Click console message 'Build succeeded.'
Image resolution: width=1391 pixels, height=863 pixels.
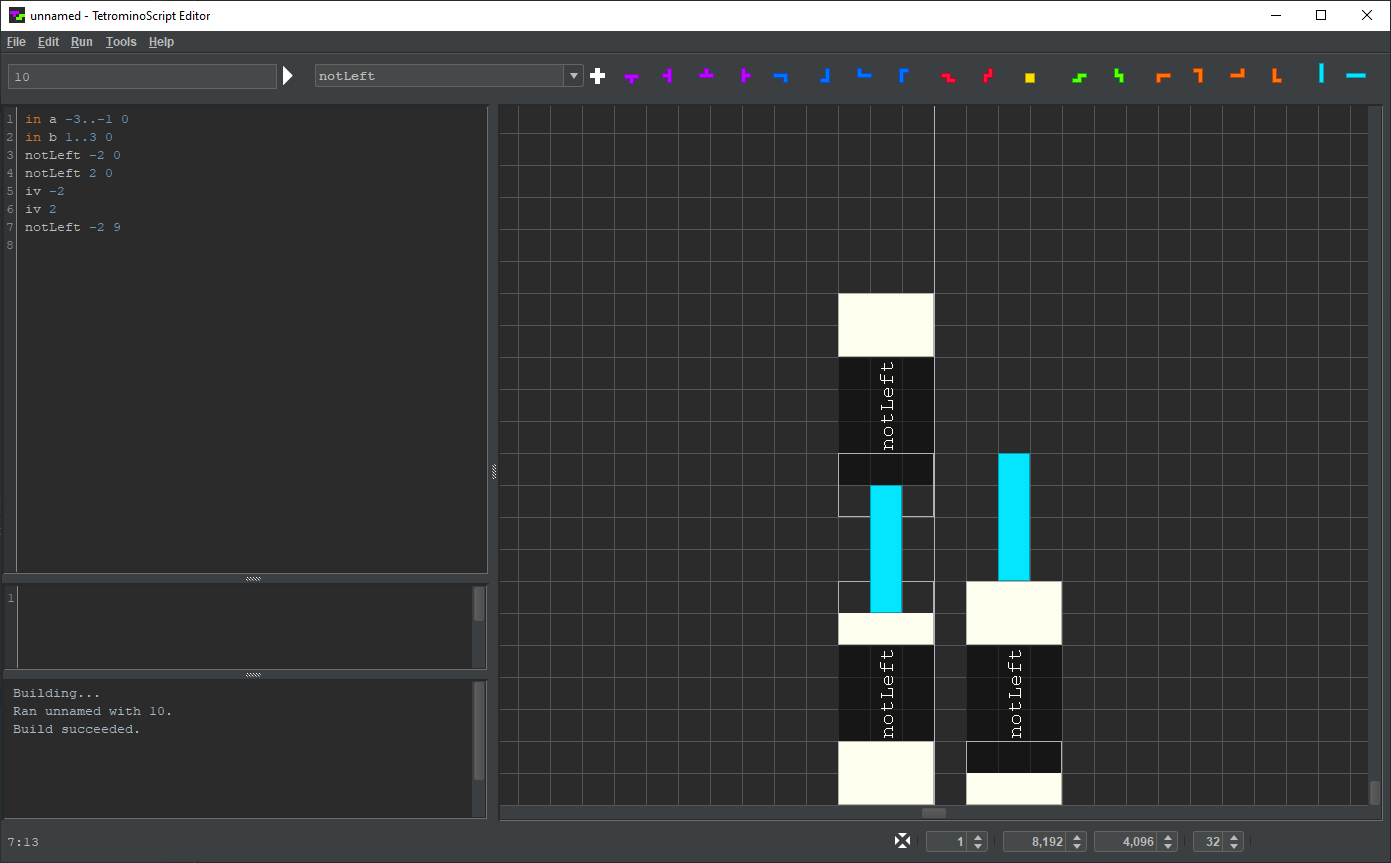point(77,729)
